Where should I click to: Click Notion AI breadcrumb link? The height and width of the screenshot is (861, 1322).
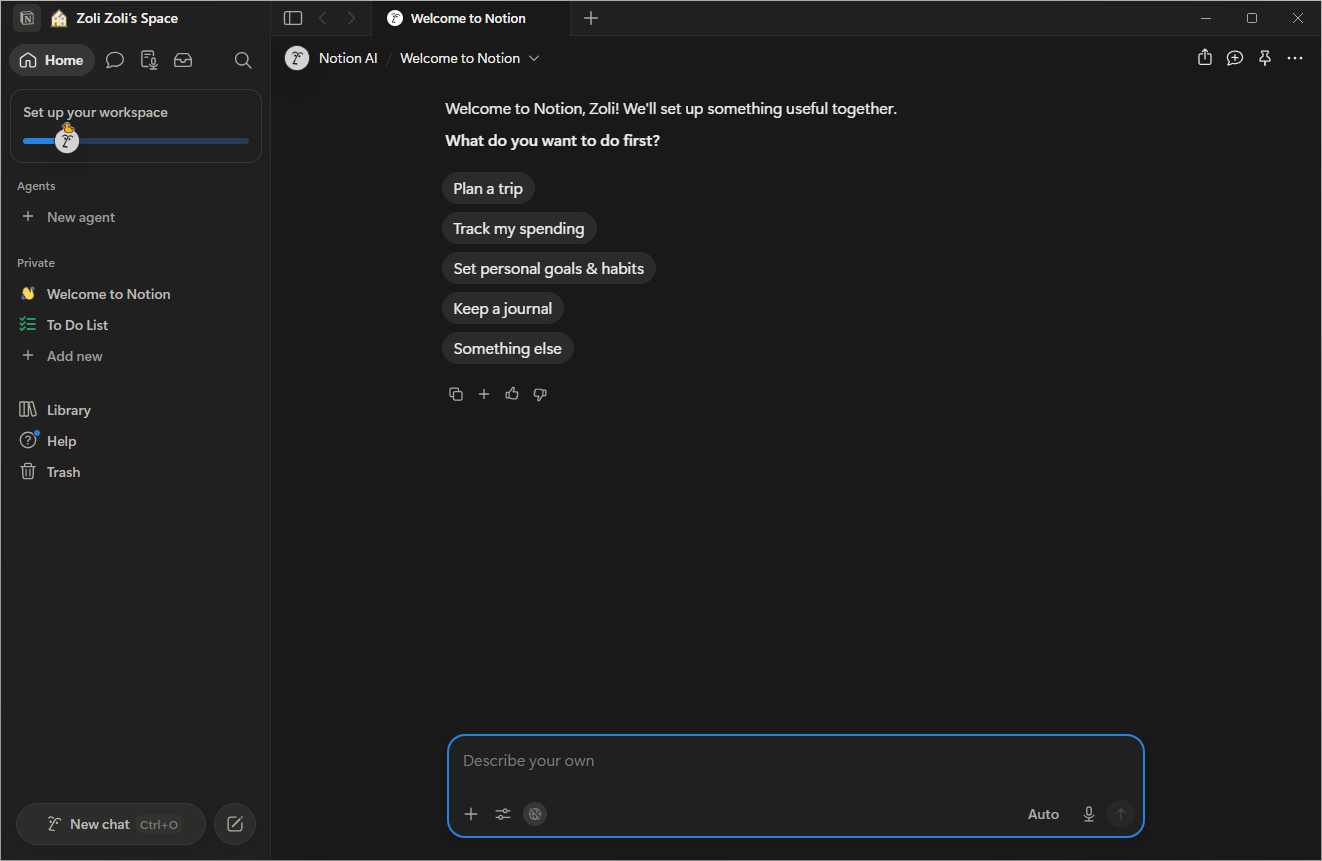348,58
